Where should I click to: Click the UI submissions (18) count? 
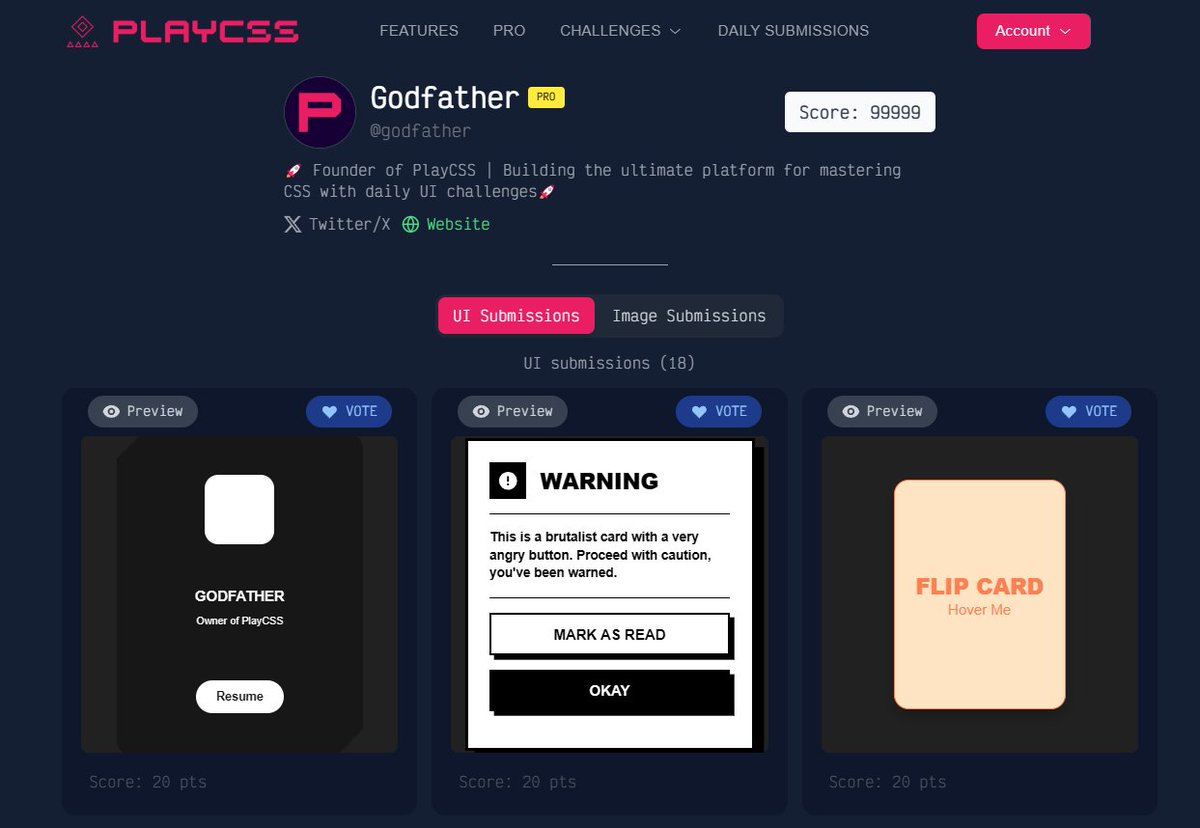pyautogui.click(x=609, y=363)
